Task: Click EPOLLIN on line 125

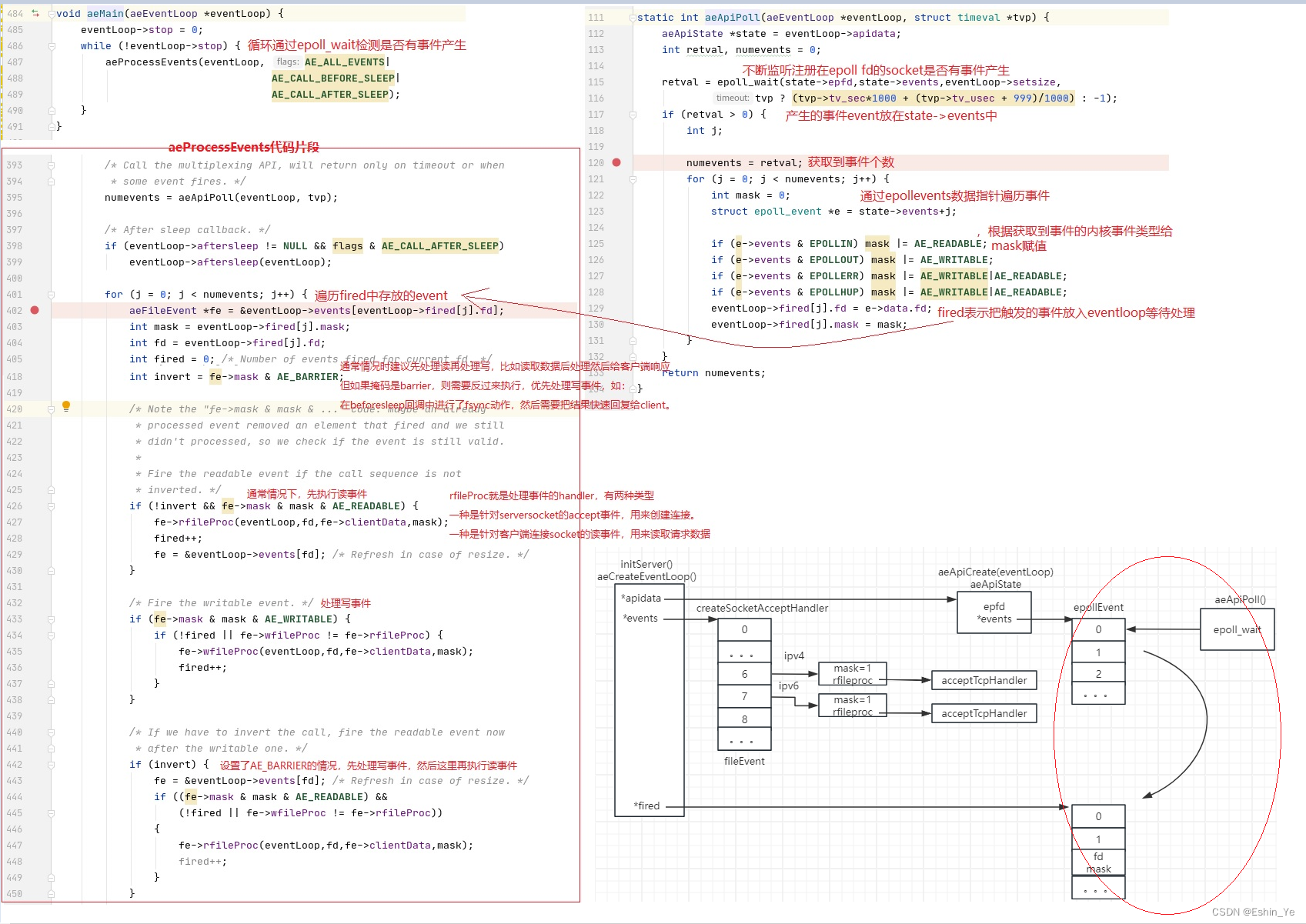Action: pyautogui.click(x=831, y=244)
